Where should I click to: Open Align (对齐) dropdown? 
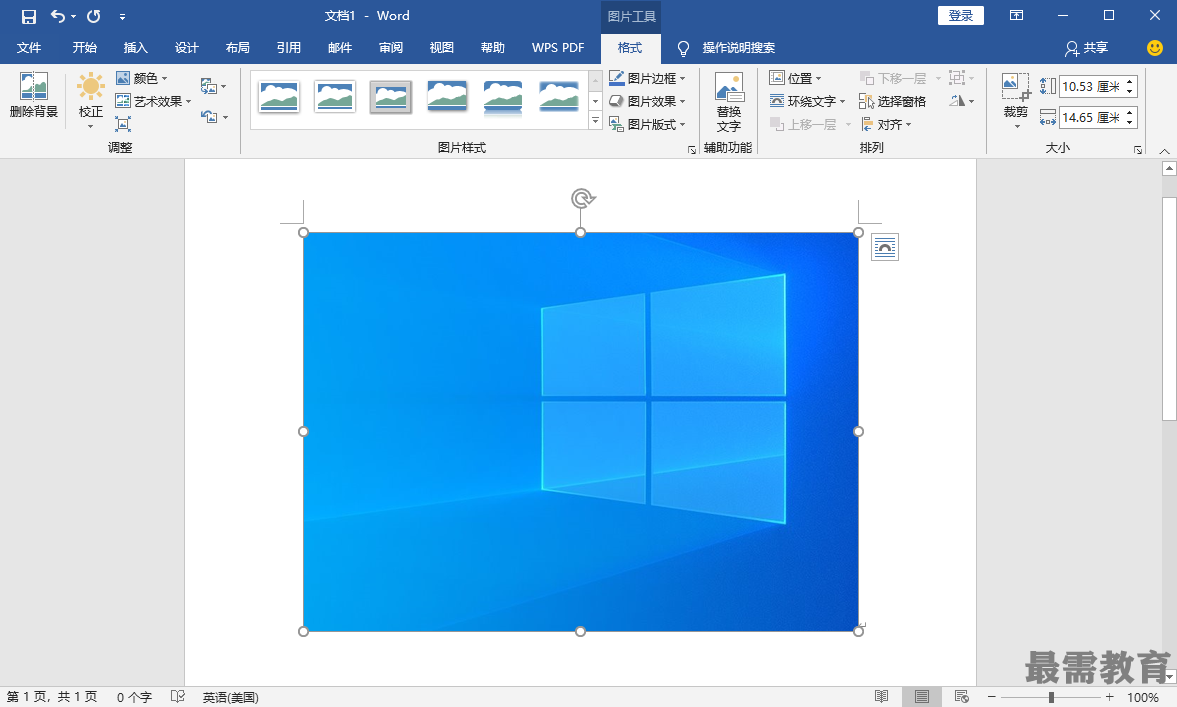pos(886,125)
